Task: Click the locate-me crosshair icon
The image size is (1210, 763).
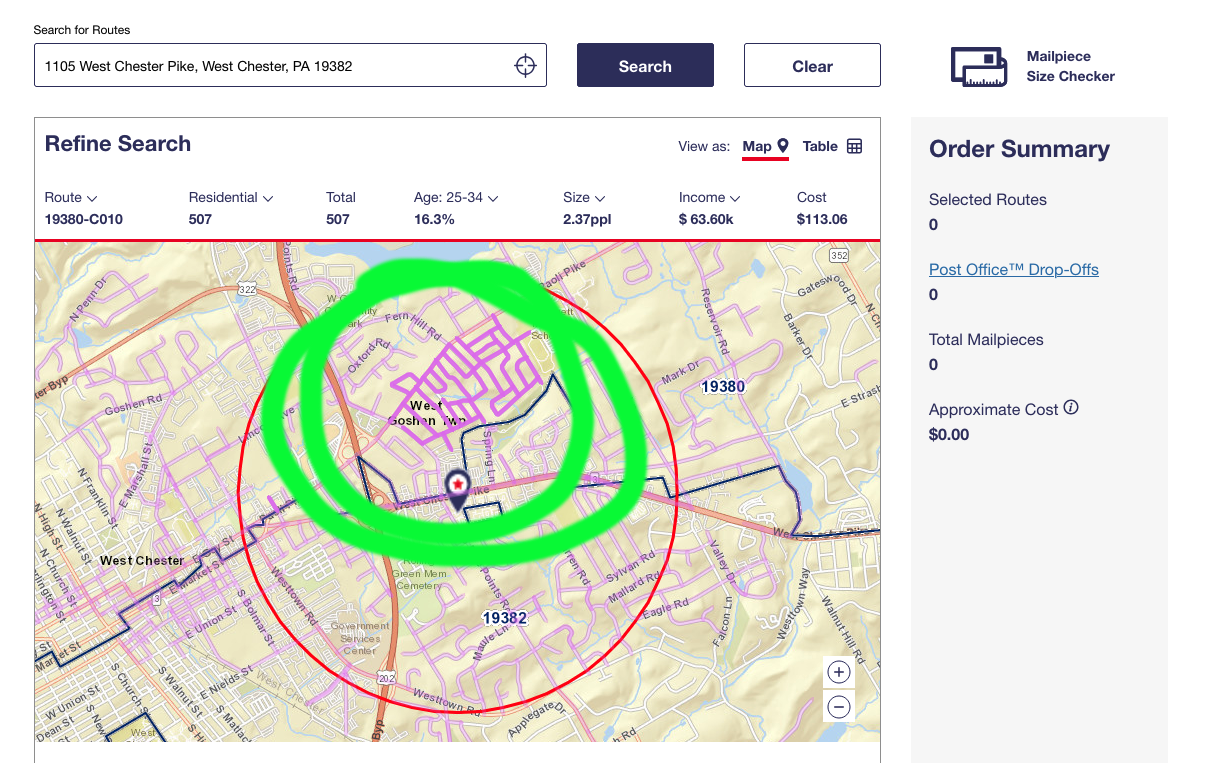Action: [x=525, y=66]
